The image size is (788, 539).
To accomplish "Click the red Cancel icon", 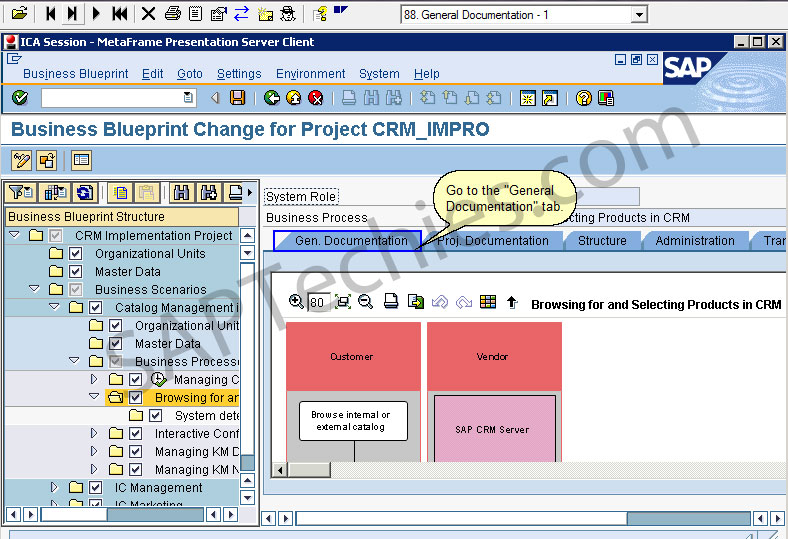I will coord(316,97).
